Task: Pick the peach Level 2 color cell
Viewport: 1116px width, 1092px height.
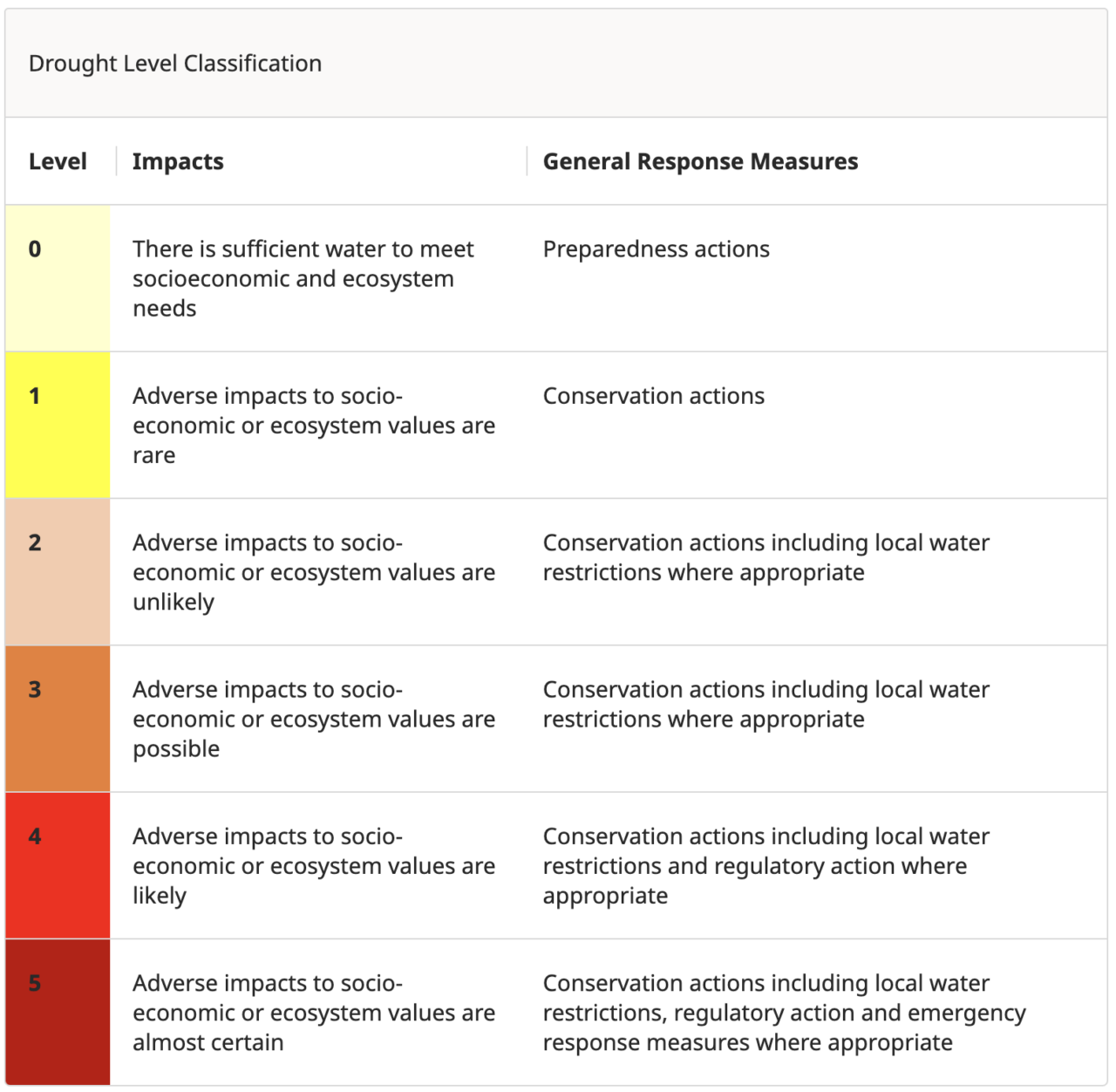Action: 58,572
